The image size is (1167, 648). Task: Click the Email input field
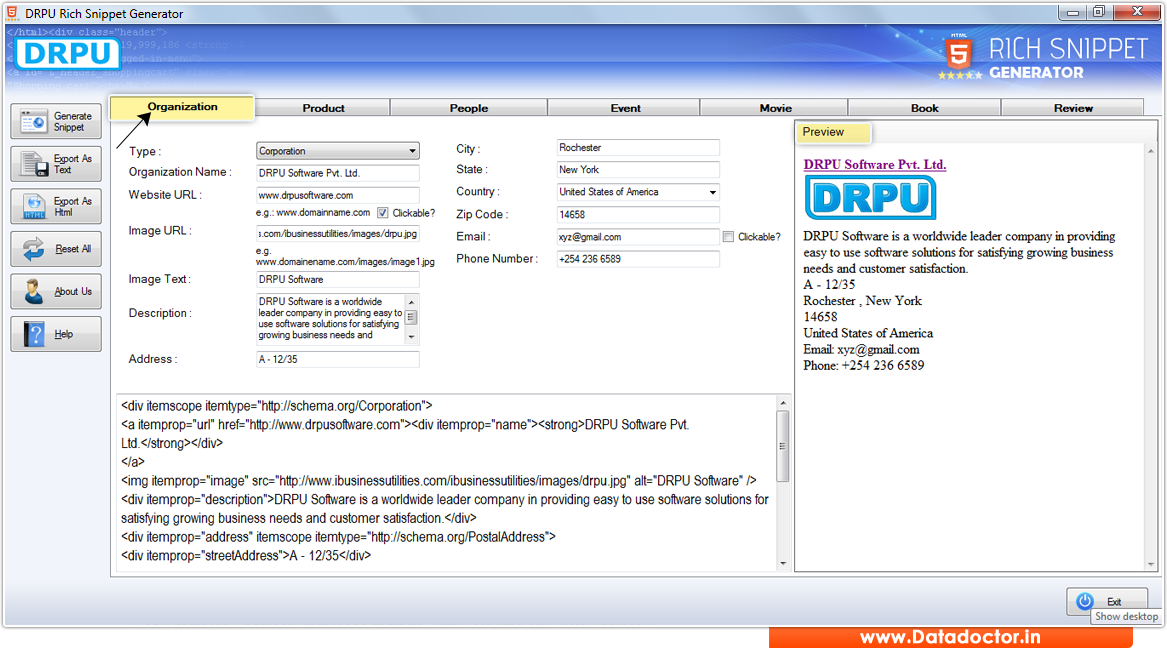pos(638,237)
